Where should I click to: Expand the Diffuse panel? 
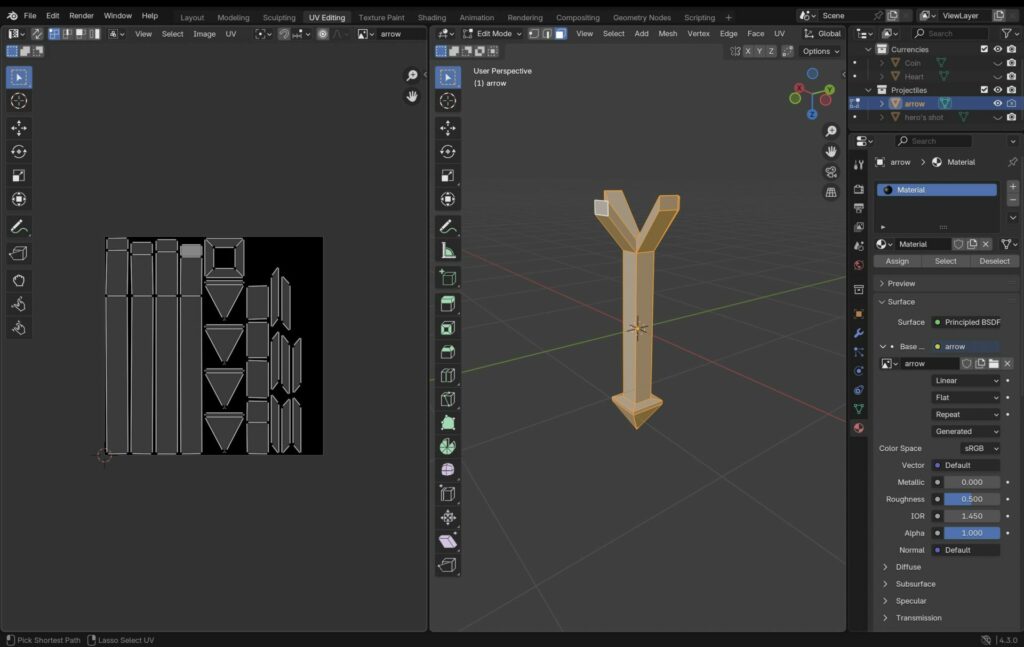click(x=908, y=567)
